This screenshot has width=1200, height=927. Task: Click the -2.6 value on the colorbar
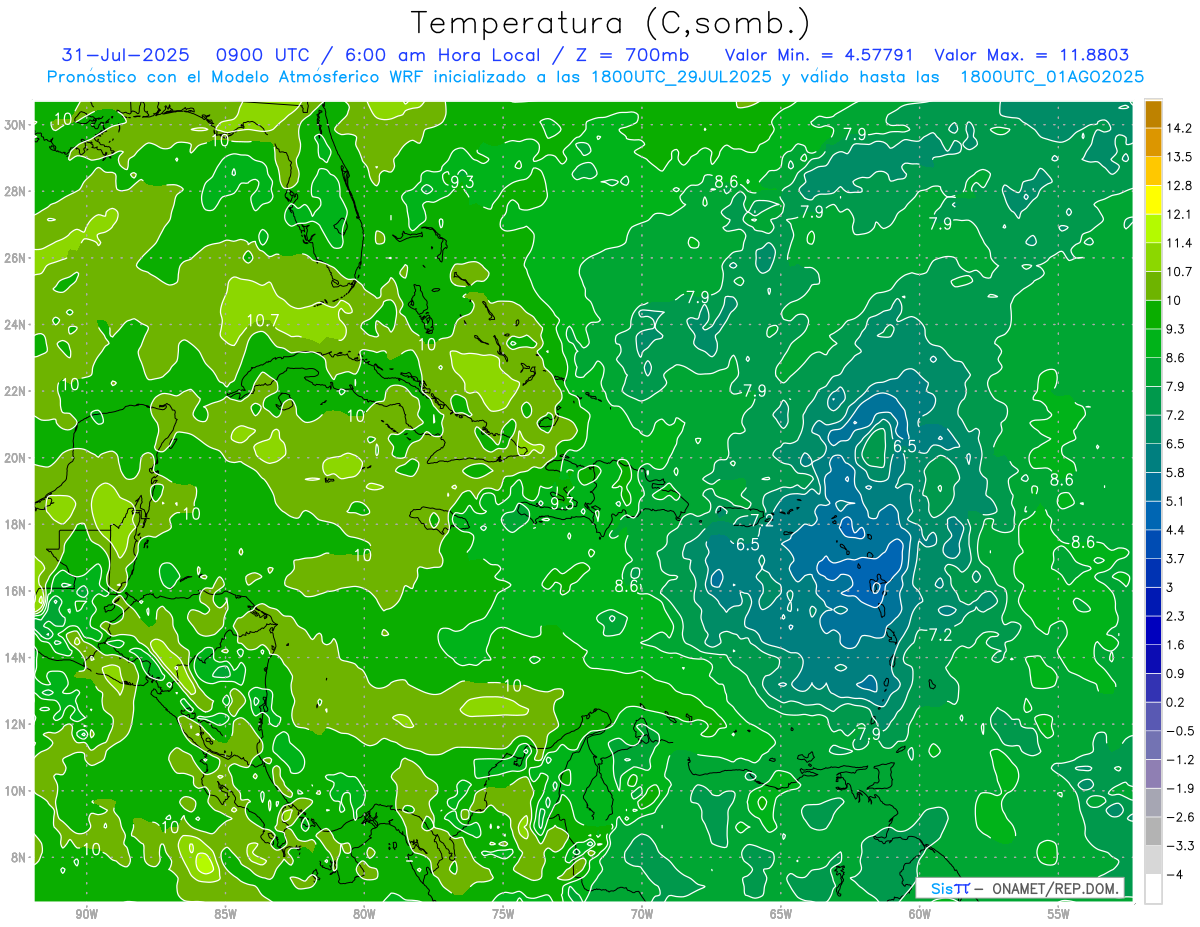click(1180, 816)
